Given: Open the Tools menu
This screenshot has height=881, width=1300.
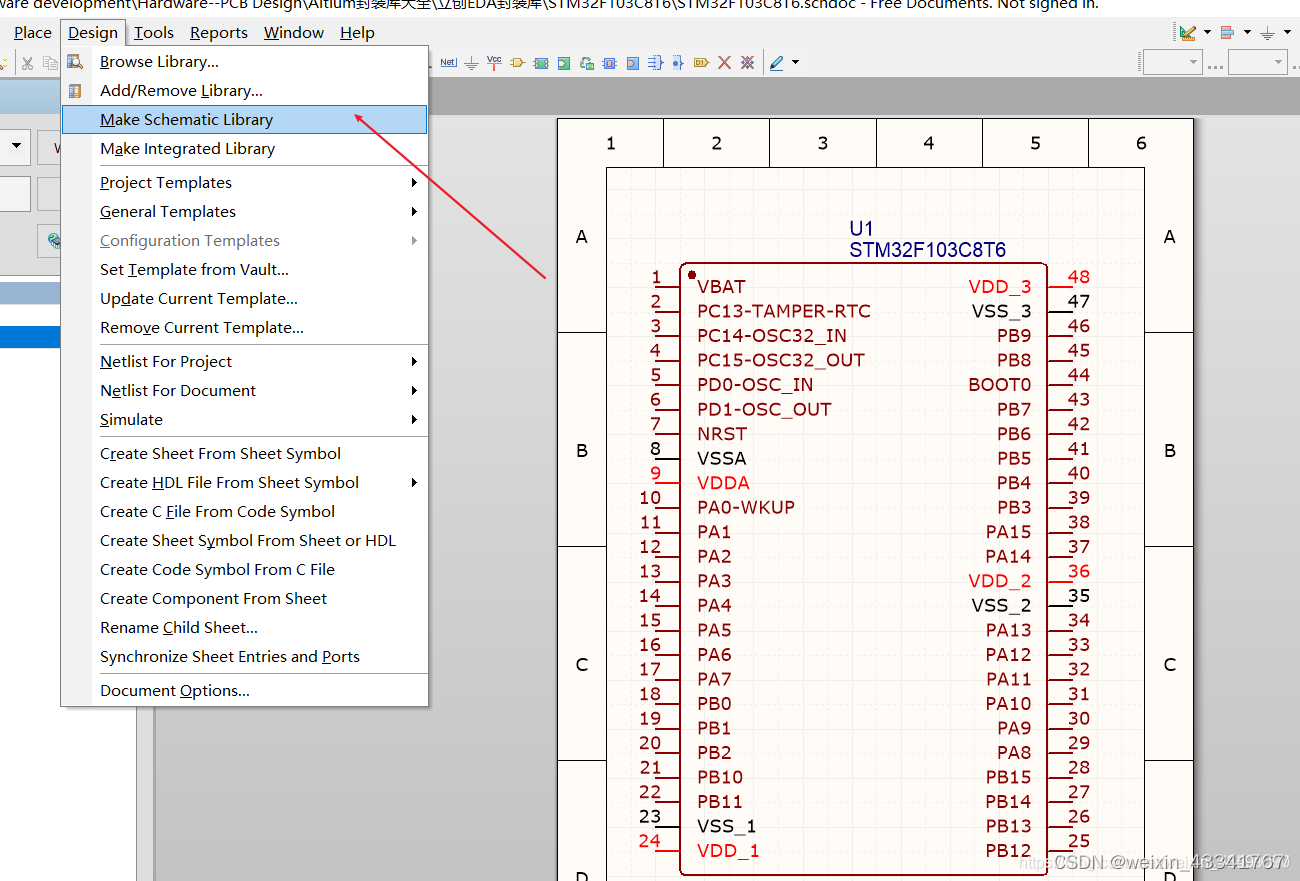Looking at the screenshot, I should [154, 33].
